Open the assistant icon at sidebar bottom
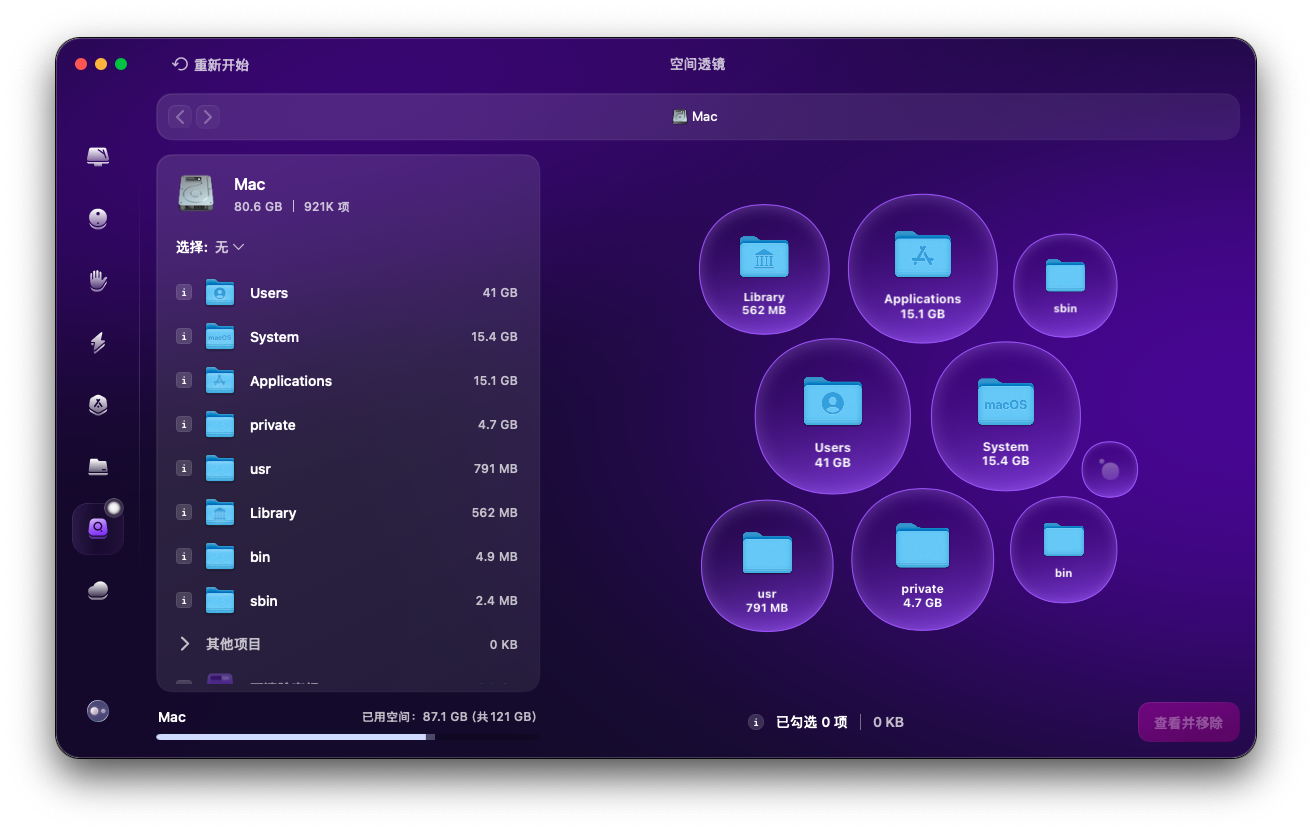 tap(98, 711)
